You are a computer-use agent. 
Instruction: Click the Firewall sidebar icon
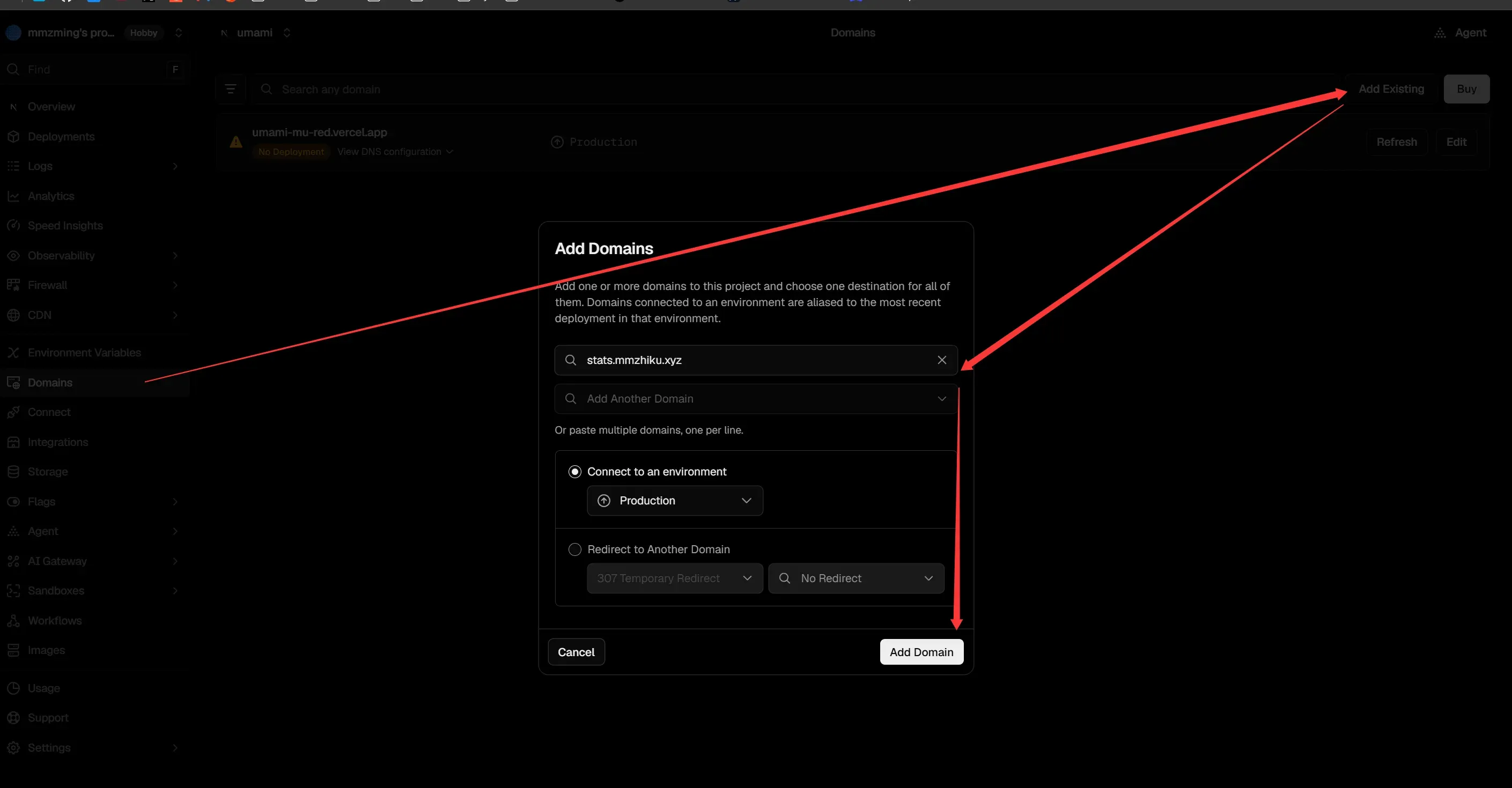13,285
